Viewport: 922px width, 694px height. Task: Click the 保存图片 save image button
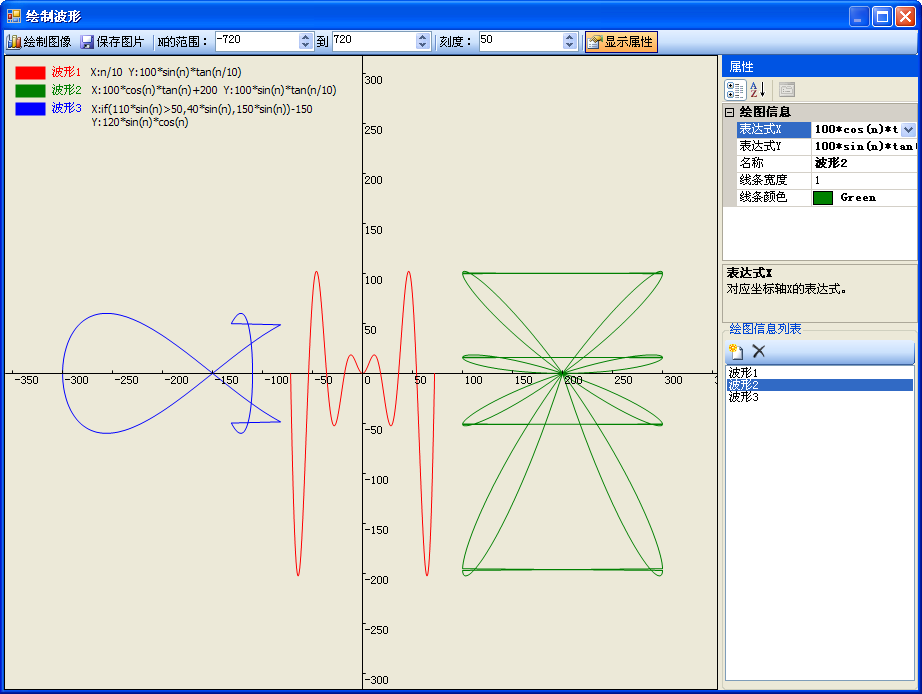tap(112, 42)
